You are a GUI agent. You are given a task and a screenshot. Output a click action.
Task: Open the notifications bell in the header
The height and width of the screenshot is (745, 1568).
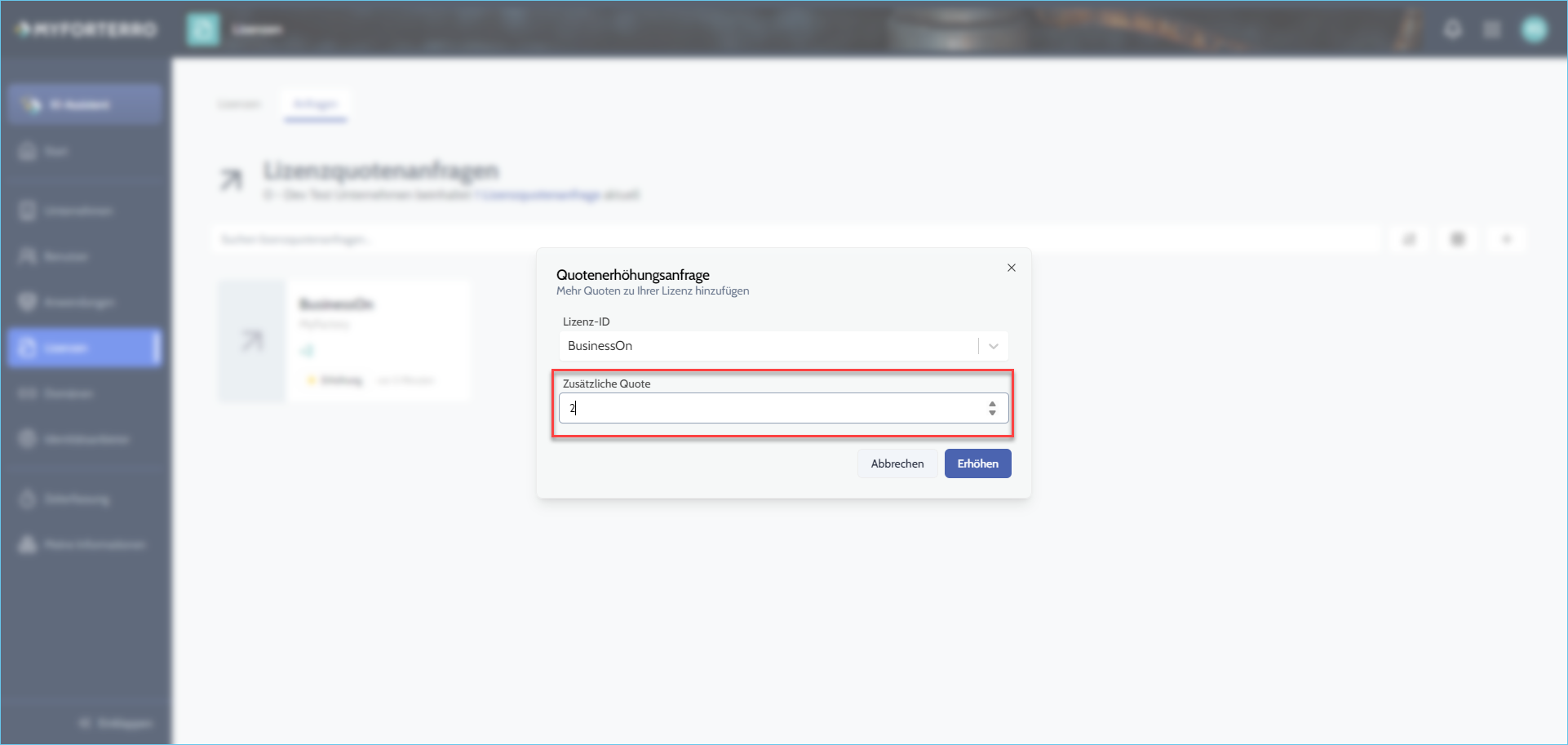click(1453, 29)
